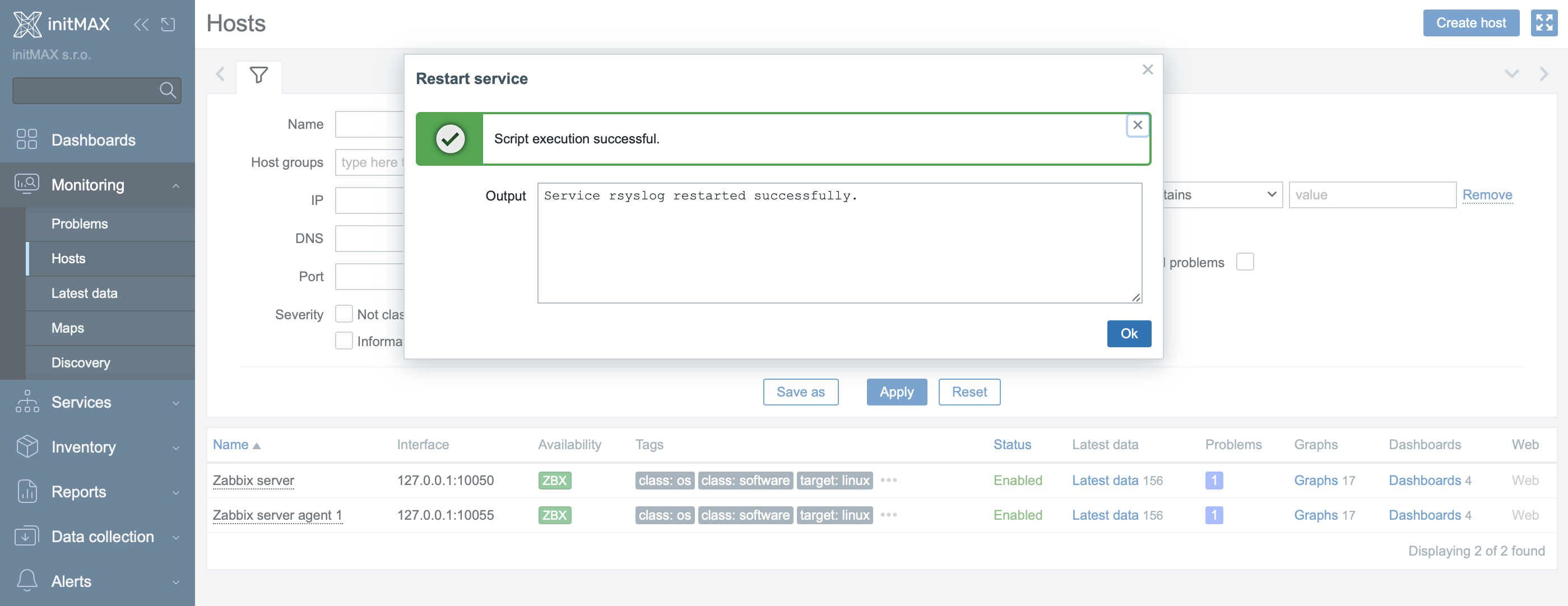This screenshot has width=1568, height=606.
Task: Click the Remove tag filter link
Action: (1487, 195)
